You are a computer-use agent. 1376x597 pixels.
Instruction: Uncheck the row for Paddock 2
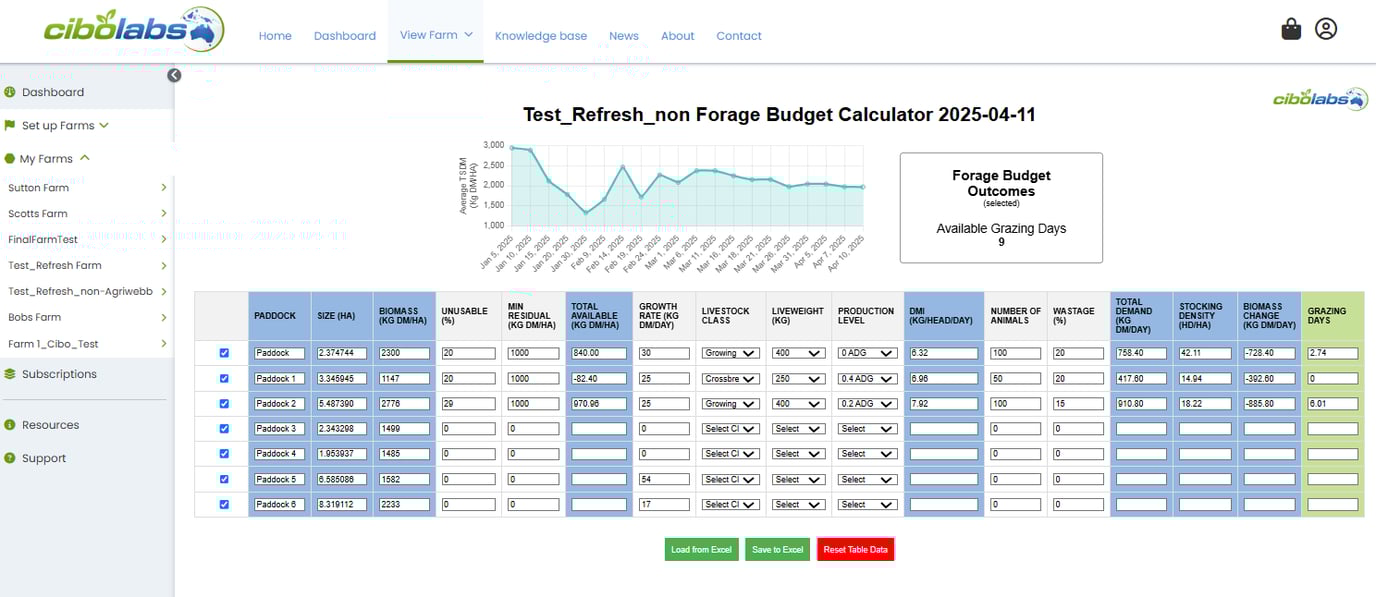222,403
